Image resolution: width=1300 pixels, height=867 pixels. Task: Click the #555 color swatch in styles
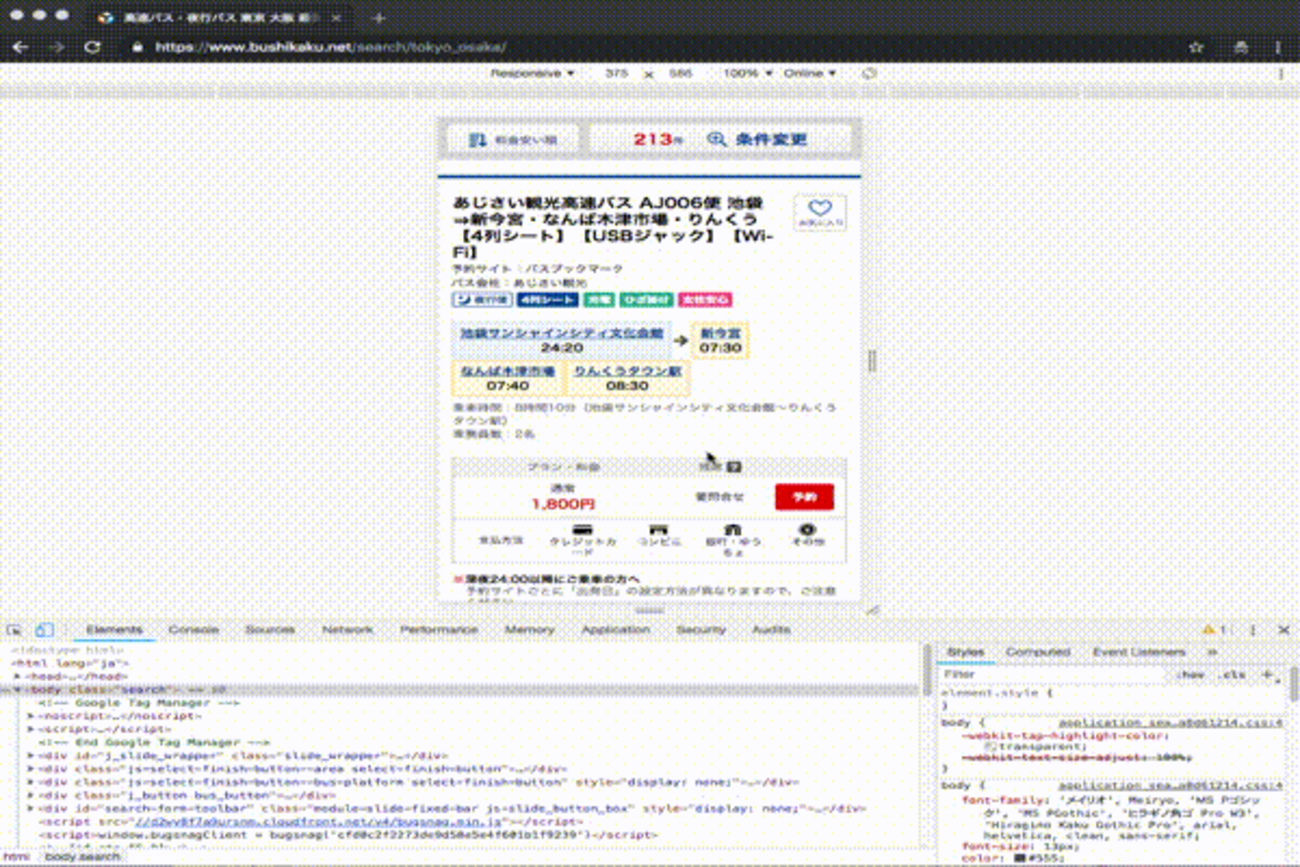[1019, 856]
